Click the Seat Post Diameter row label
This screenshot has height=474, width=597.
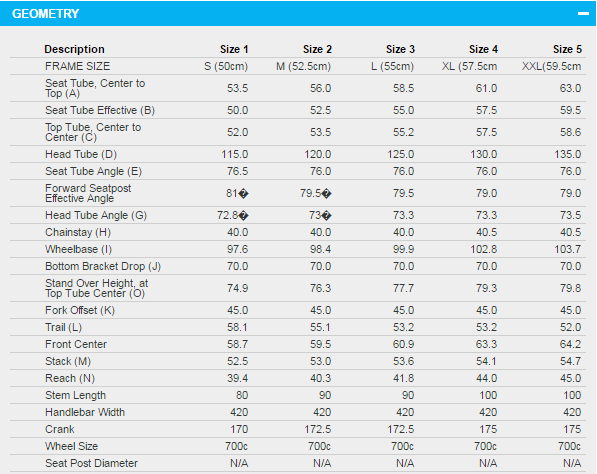click(91, 463)
